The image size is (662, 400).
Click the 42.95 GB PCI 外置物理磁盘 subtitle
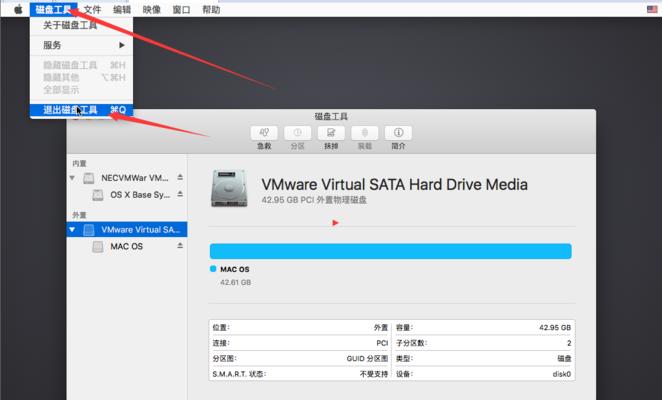pyautogui.click(x=314, y=200)
